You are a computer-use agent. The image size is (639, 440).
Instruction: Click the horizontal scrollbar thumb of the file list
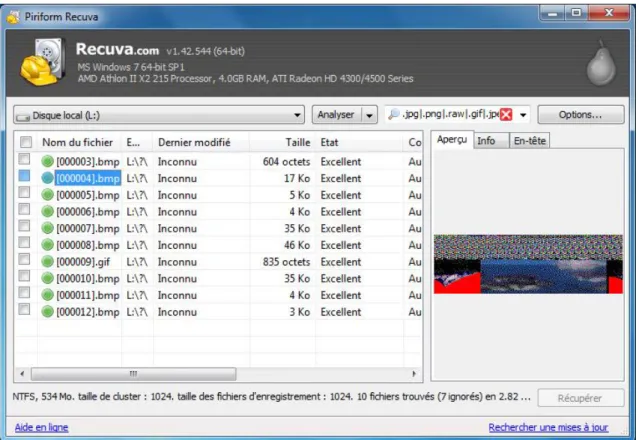click(x=134, y=374)
